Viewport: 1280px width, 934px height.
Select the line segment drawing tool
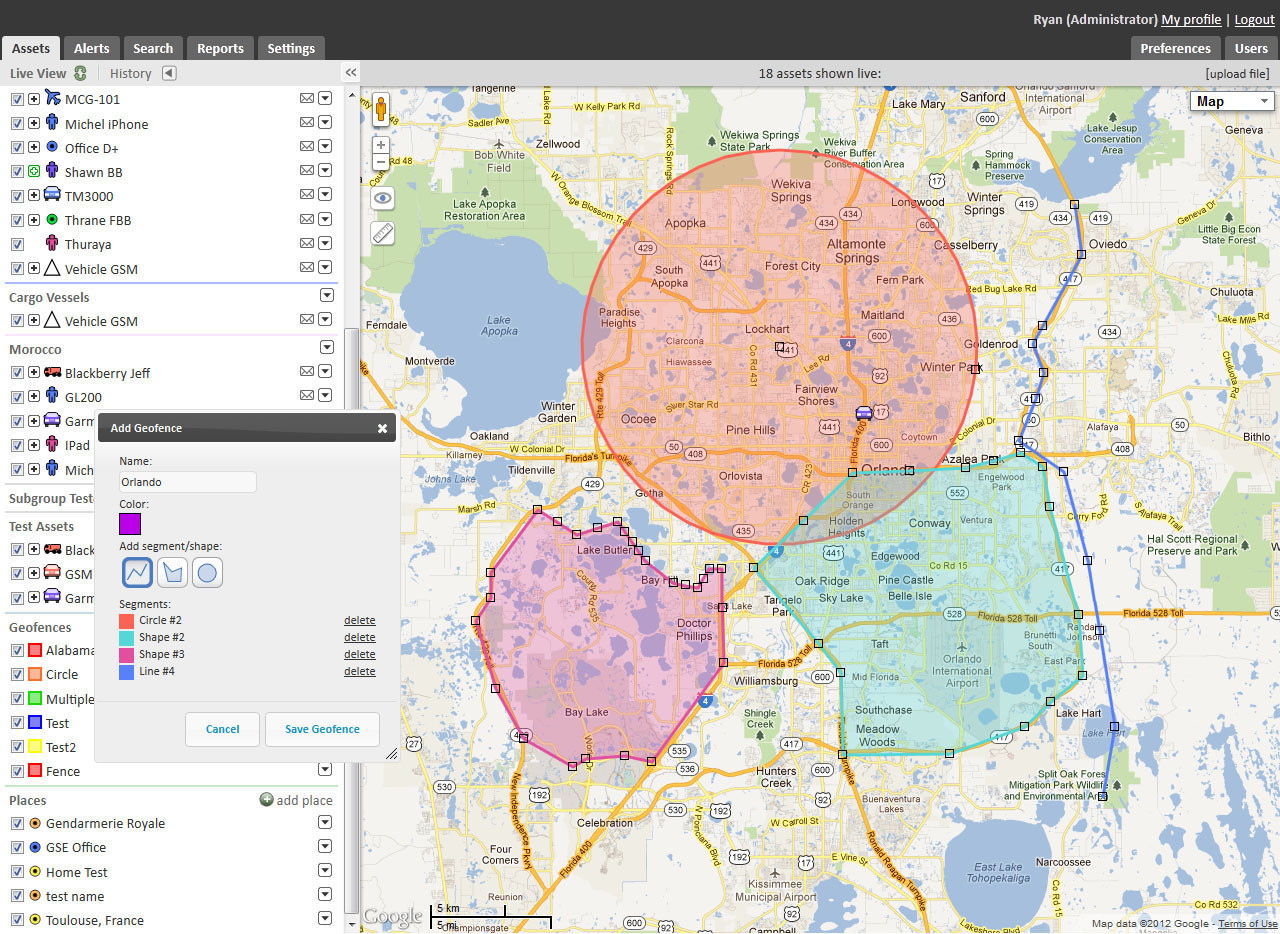137,571
